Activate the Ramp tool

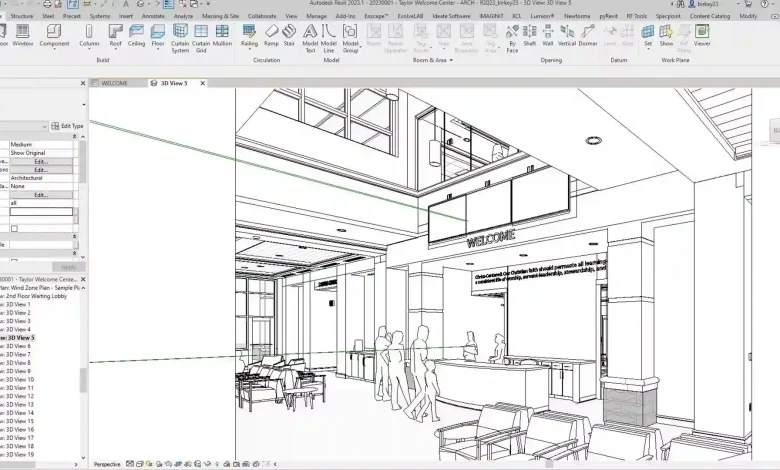(x=271, y=35)
